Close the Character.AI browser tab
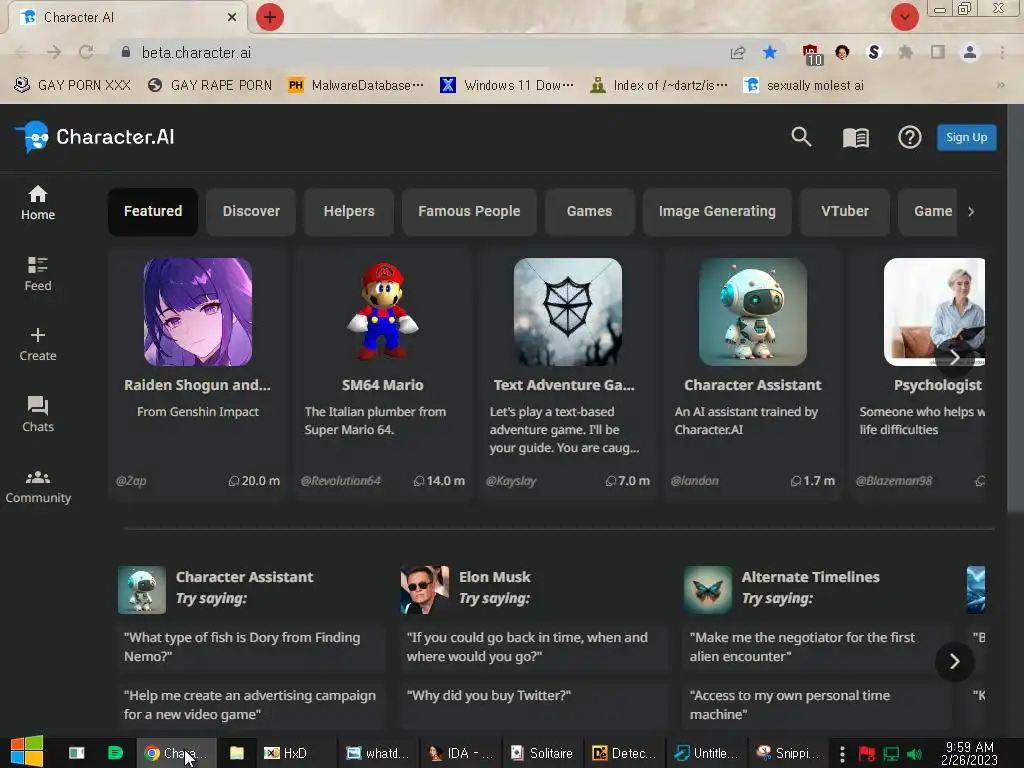 coord(232,18)
